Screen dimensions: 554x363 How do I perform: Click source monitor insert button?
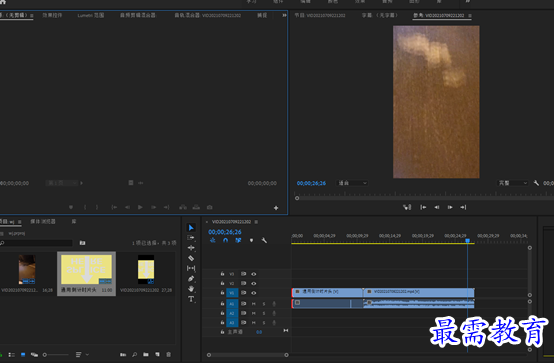coord(183,207)
